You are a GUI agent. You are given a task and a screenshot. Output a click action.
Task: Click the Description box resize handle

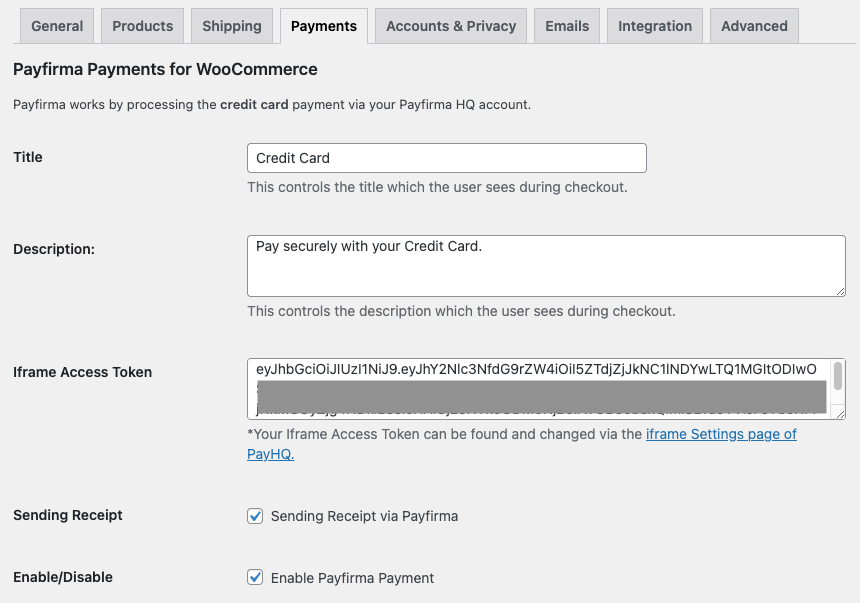click(840, 291)
